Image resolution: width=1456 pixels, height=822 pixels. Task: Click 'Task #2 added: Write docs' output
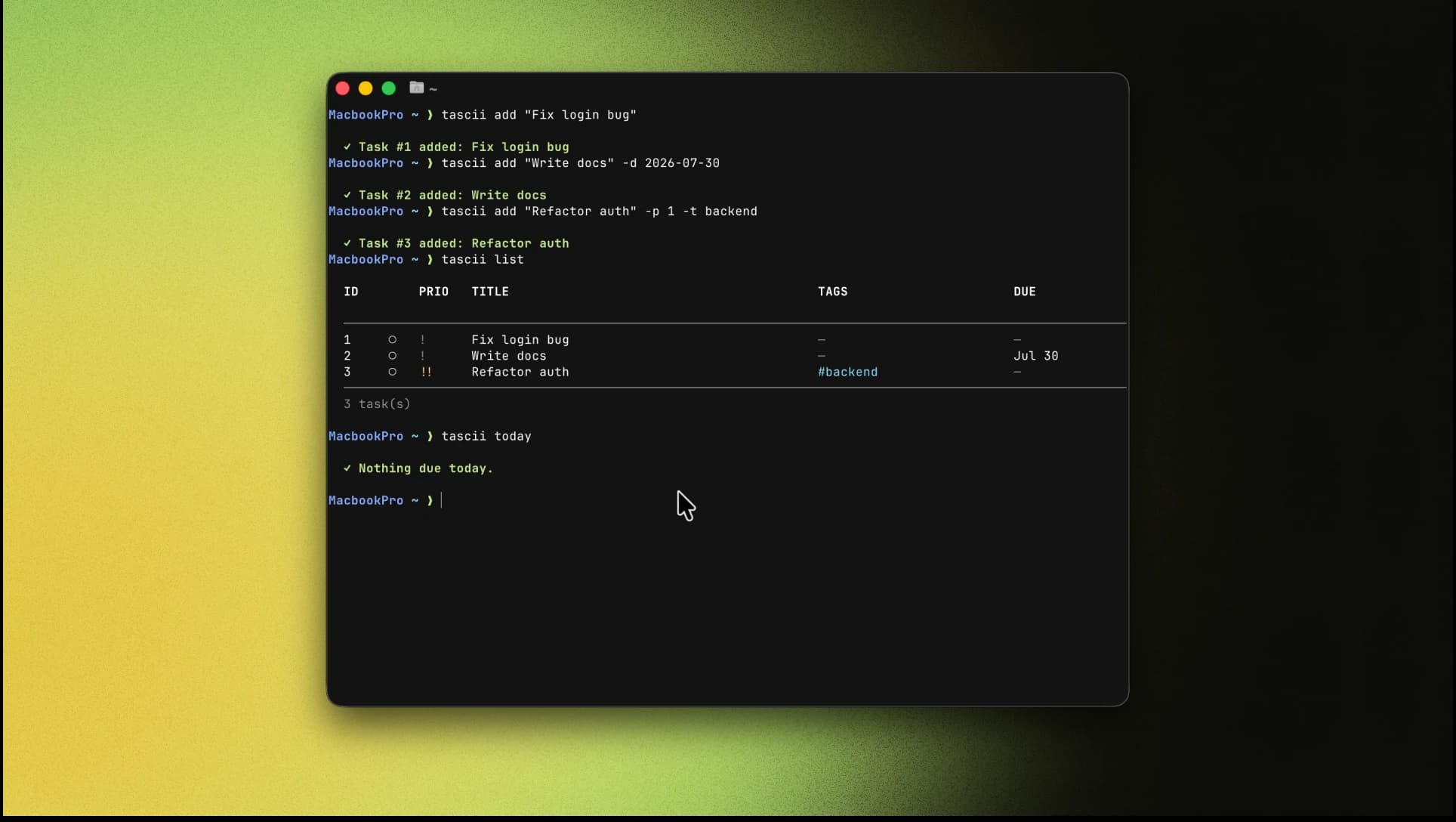(x=452, y=195)
